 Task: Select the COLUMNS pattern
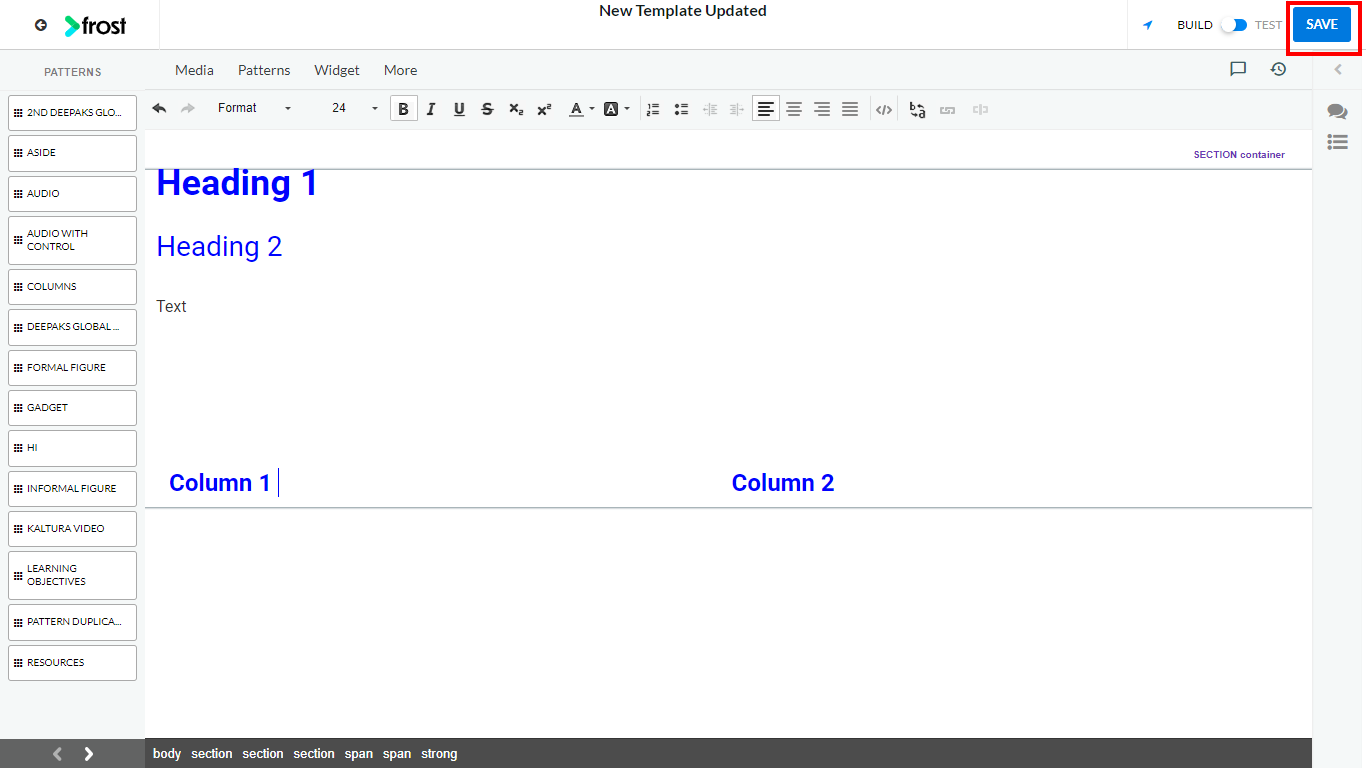(72, 287)
